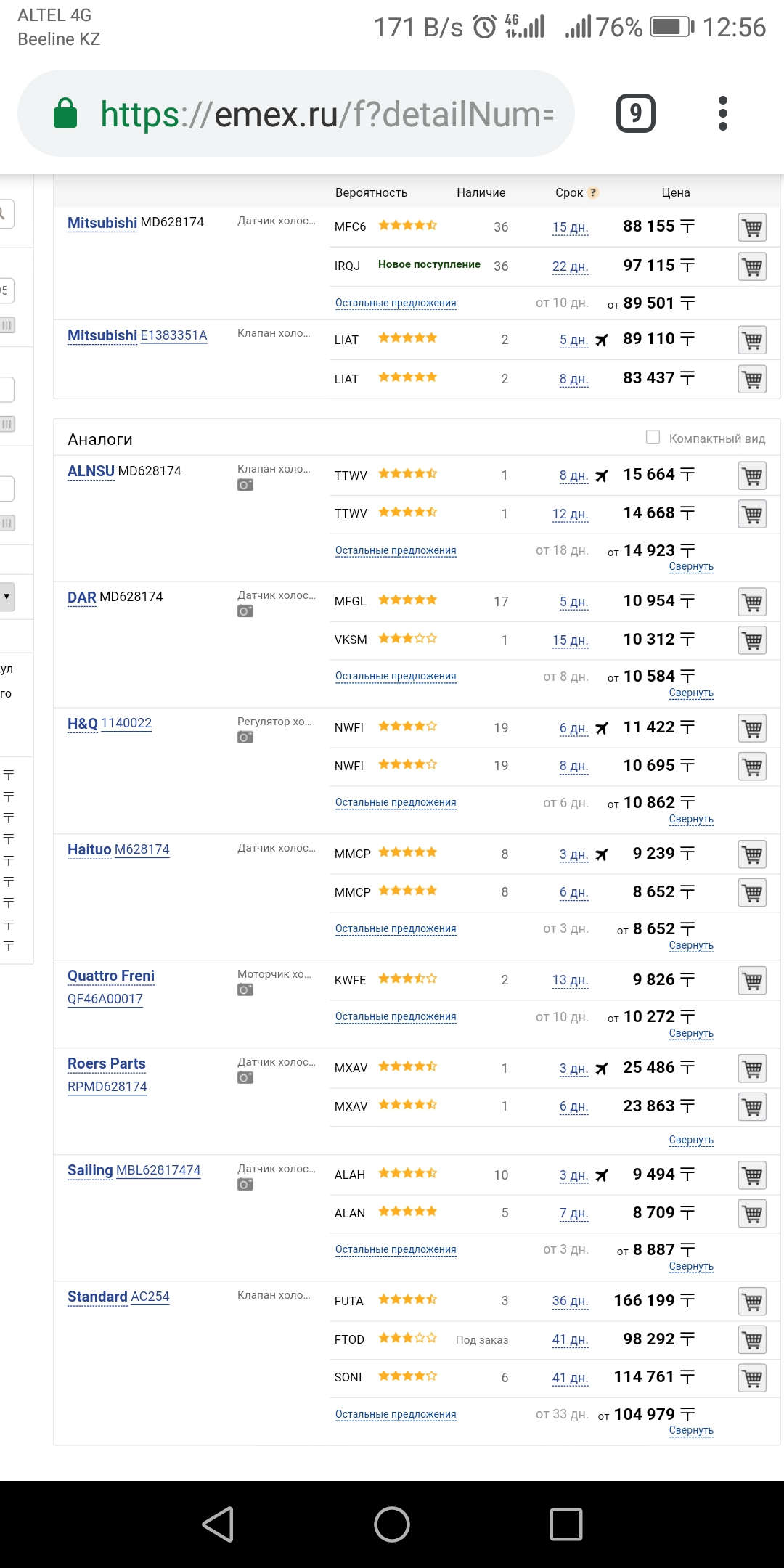
Task: Add Mitsubishi MD628174 88 155 offer to cart
Action: click(752, 227)
